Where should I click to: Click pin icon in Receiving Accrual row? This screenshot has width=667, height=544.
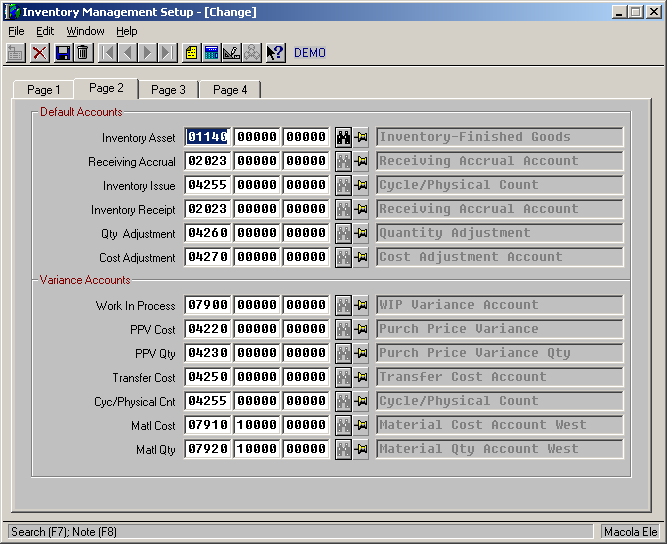coord(361,161)
